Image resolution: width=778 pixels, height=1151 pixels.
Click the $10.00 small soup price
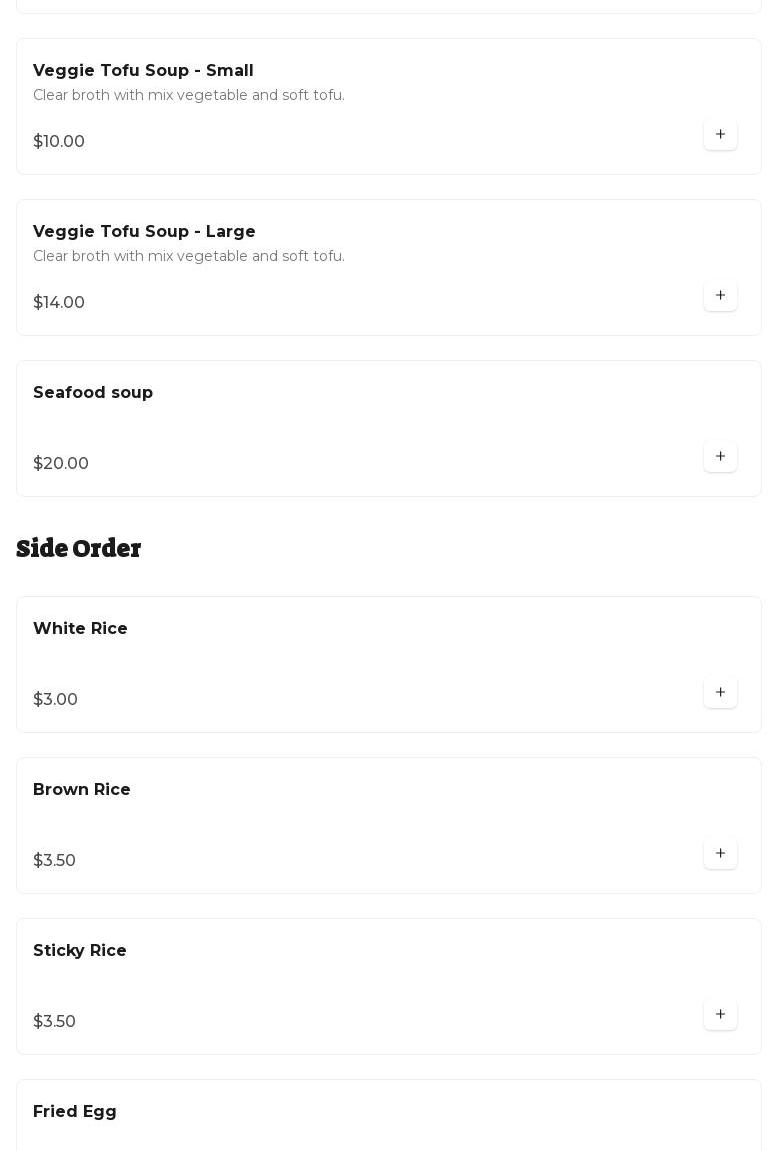59,142
